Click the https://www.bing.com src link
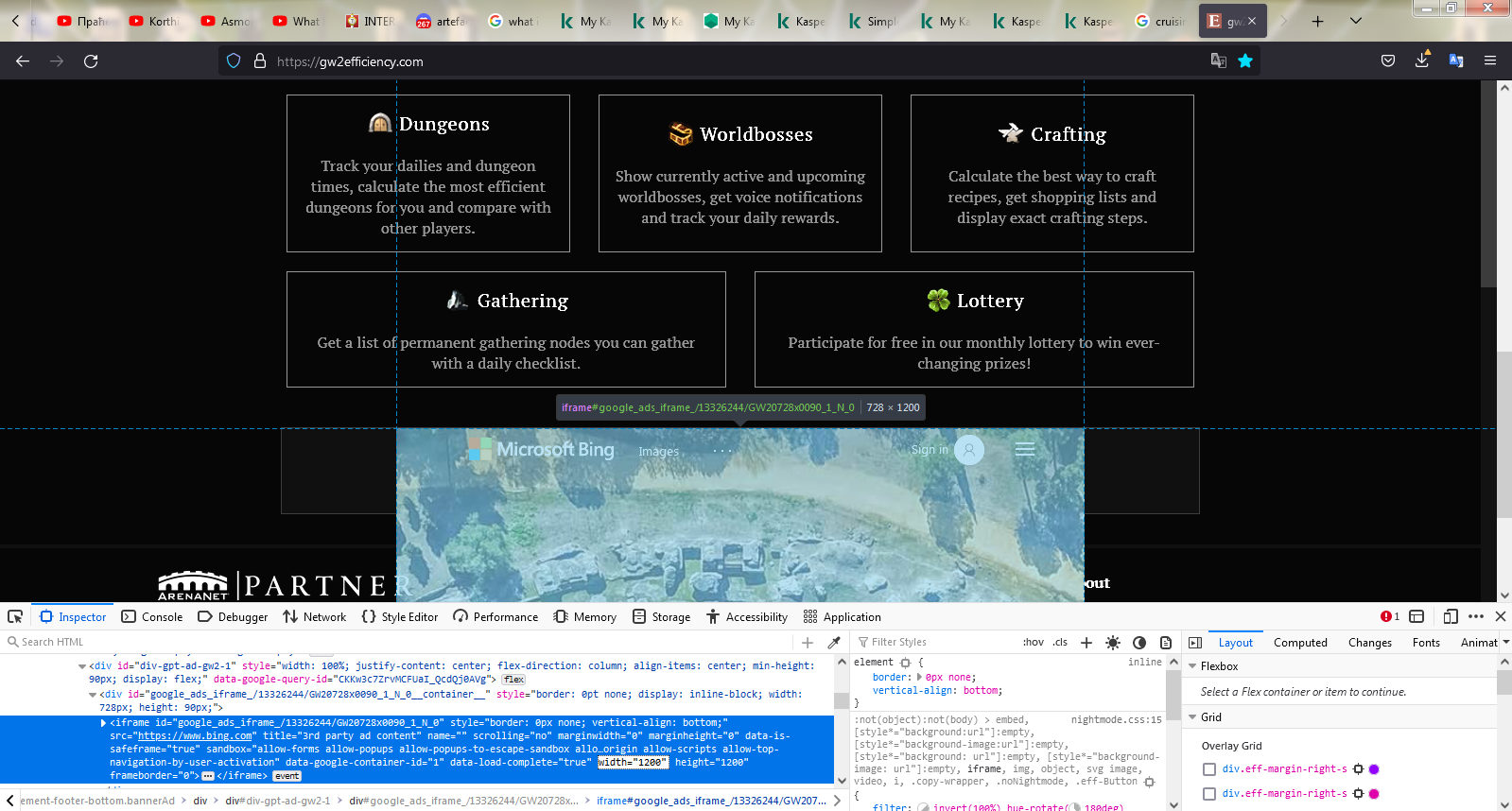Screen dimensions: 1512x811 click(195, 736)
